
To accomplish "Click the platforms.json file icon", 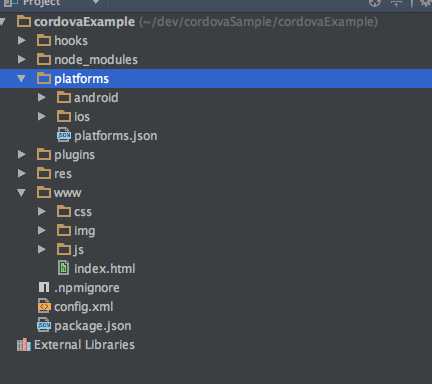I will [64, 135].
